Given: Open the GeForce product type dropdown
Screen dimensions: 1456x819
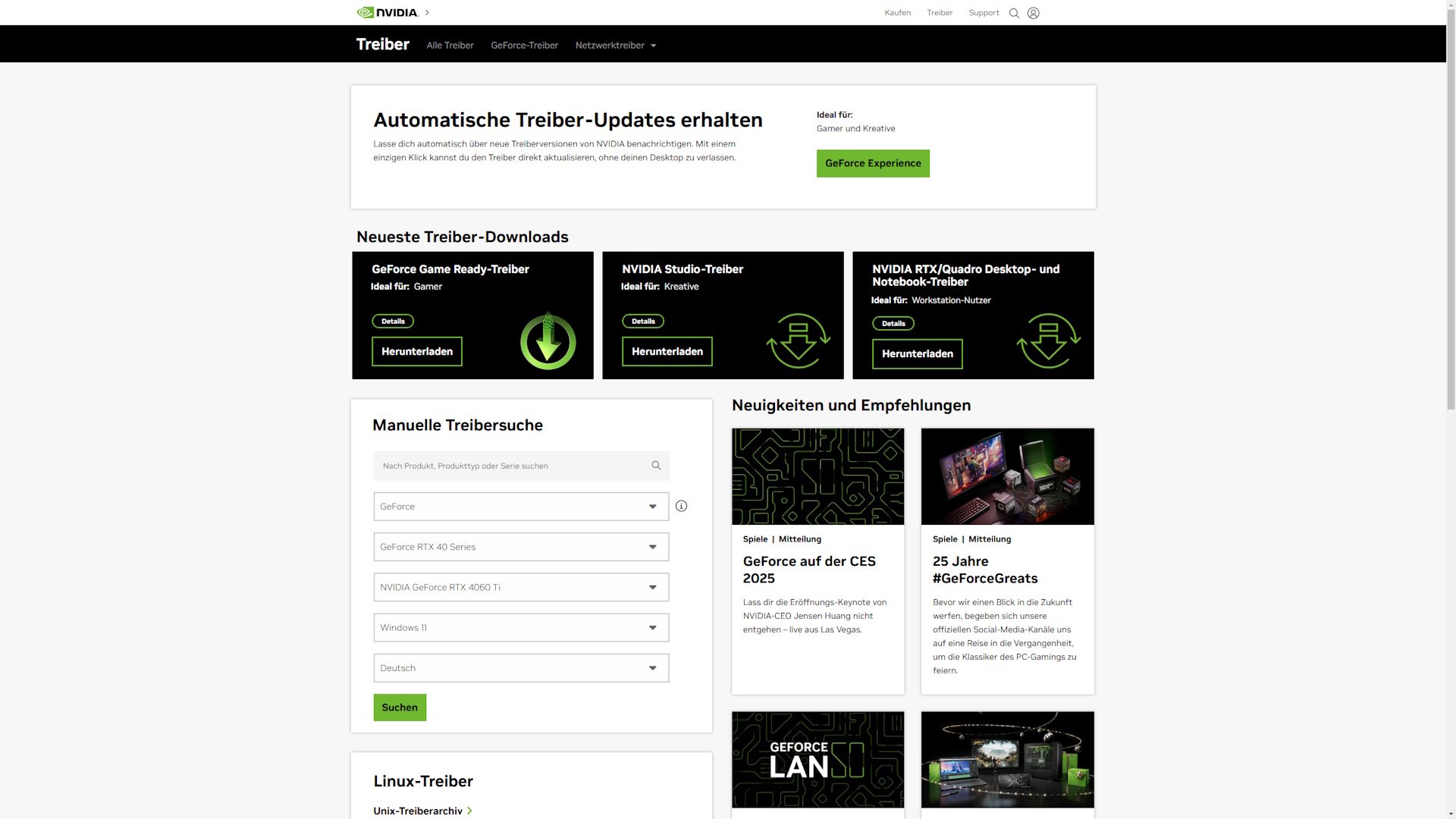Looking at the screenshot, I should [x=521, y=506].
